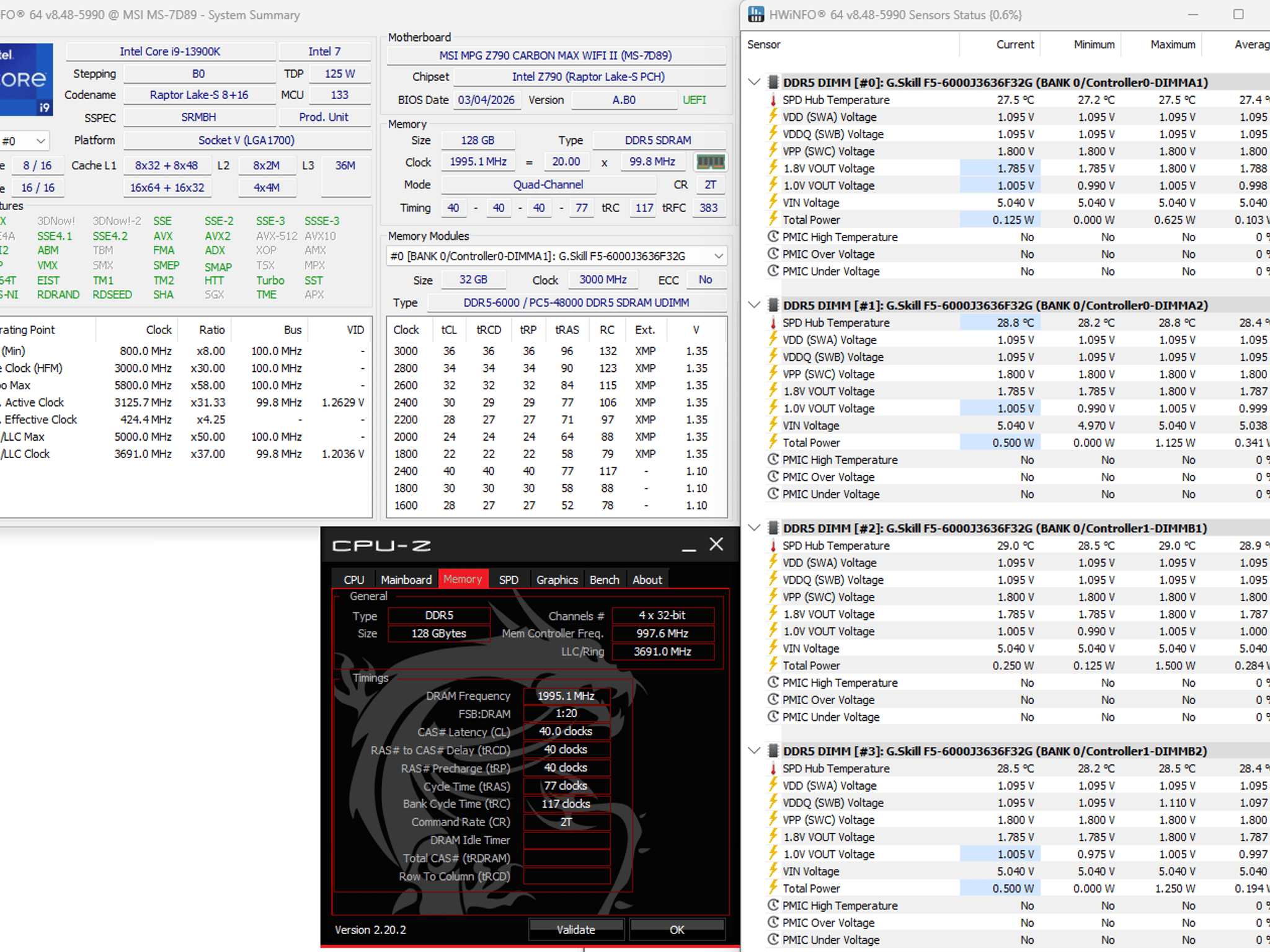Click the lightning icon for DIMM [#2] VDDQ (SWB) Voltage
The width and height of the screenshot is (1270, 952).
(773, 580)
